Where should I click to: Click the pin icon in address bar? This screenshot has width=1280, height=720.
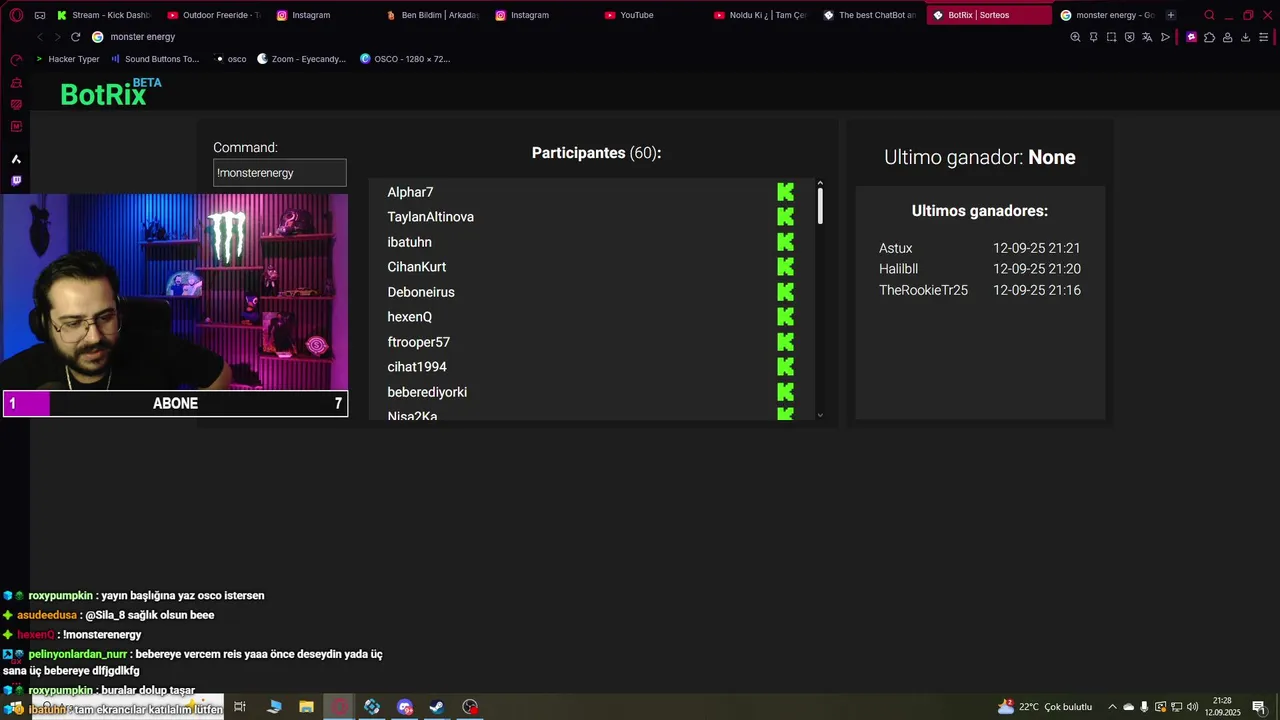(1094, 37)
